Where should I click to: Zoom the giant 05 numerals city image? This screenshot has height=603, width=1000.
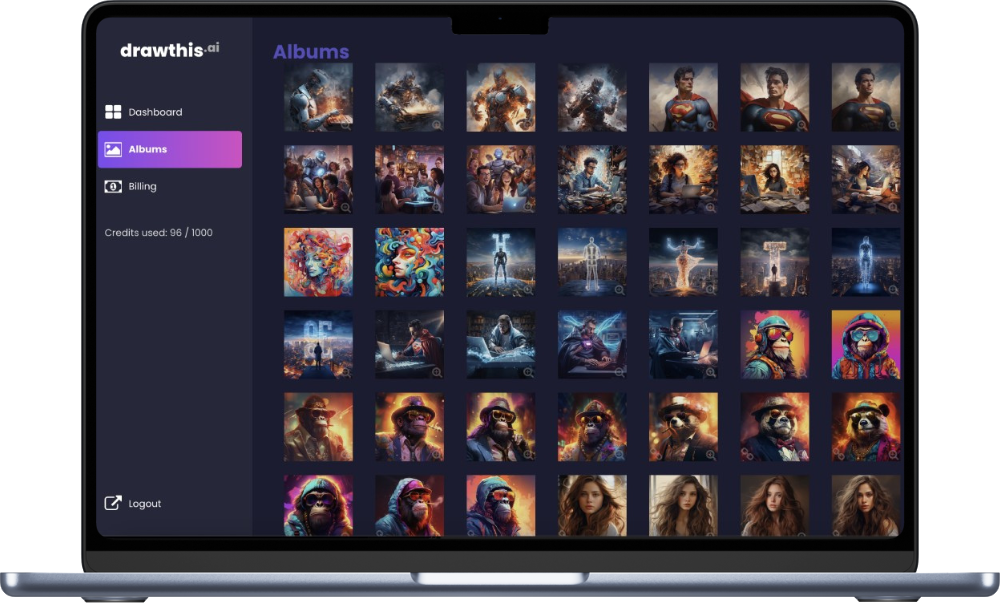pyautogui.click(x=345, y=372)
